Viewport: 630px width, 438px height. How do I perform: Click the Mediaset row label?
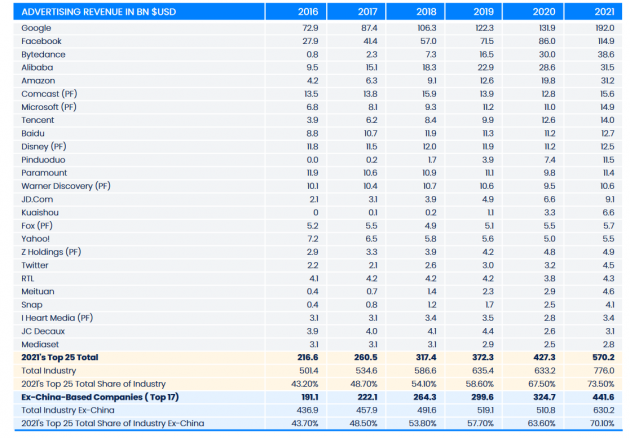coord(40,344)
